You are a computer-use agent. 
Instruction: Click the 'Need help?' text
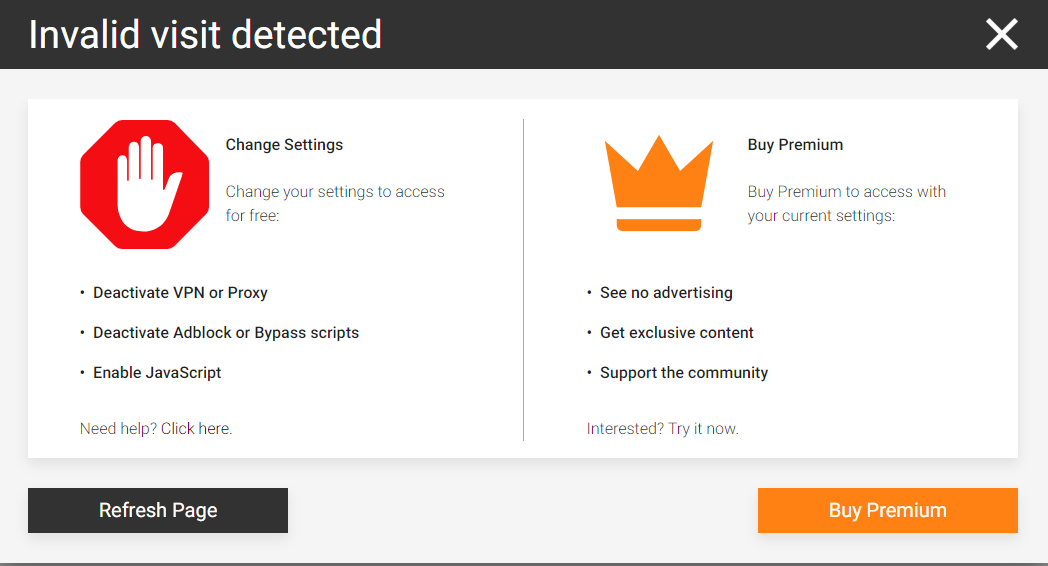coord(118,429)
